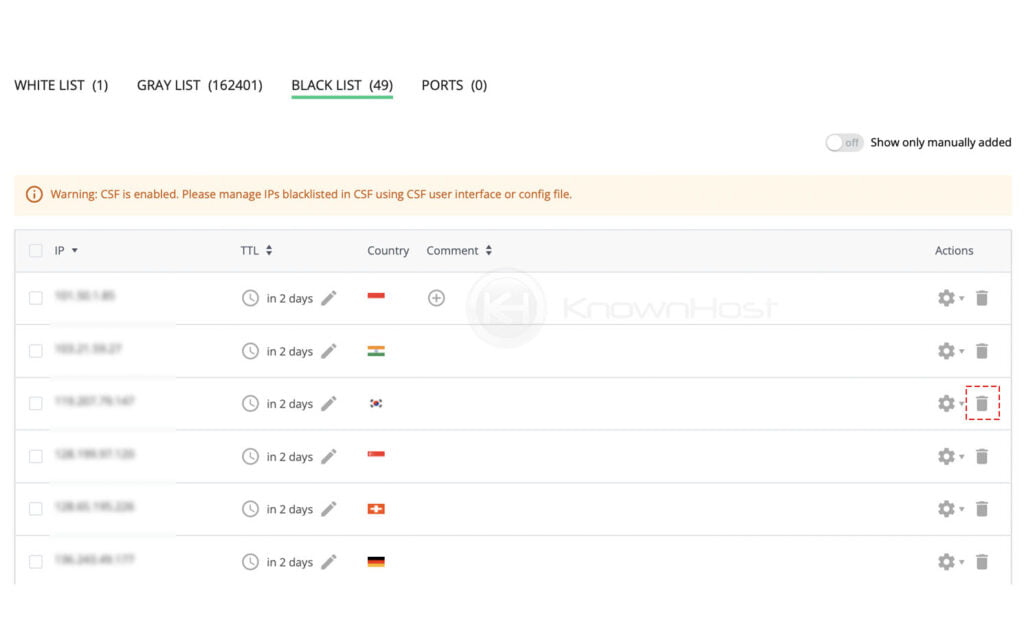Open gear actions menu for the South Korea row
Viewport: 1024px width, 640px height.
[950, 404]
